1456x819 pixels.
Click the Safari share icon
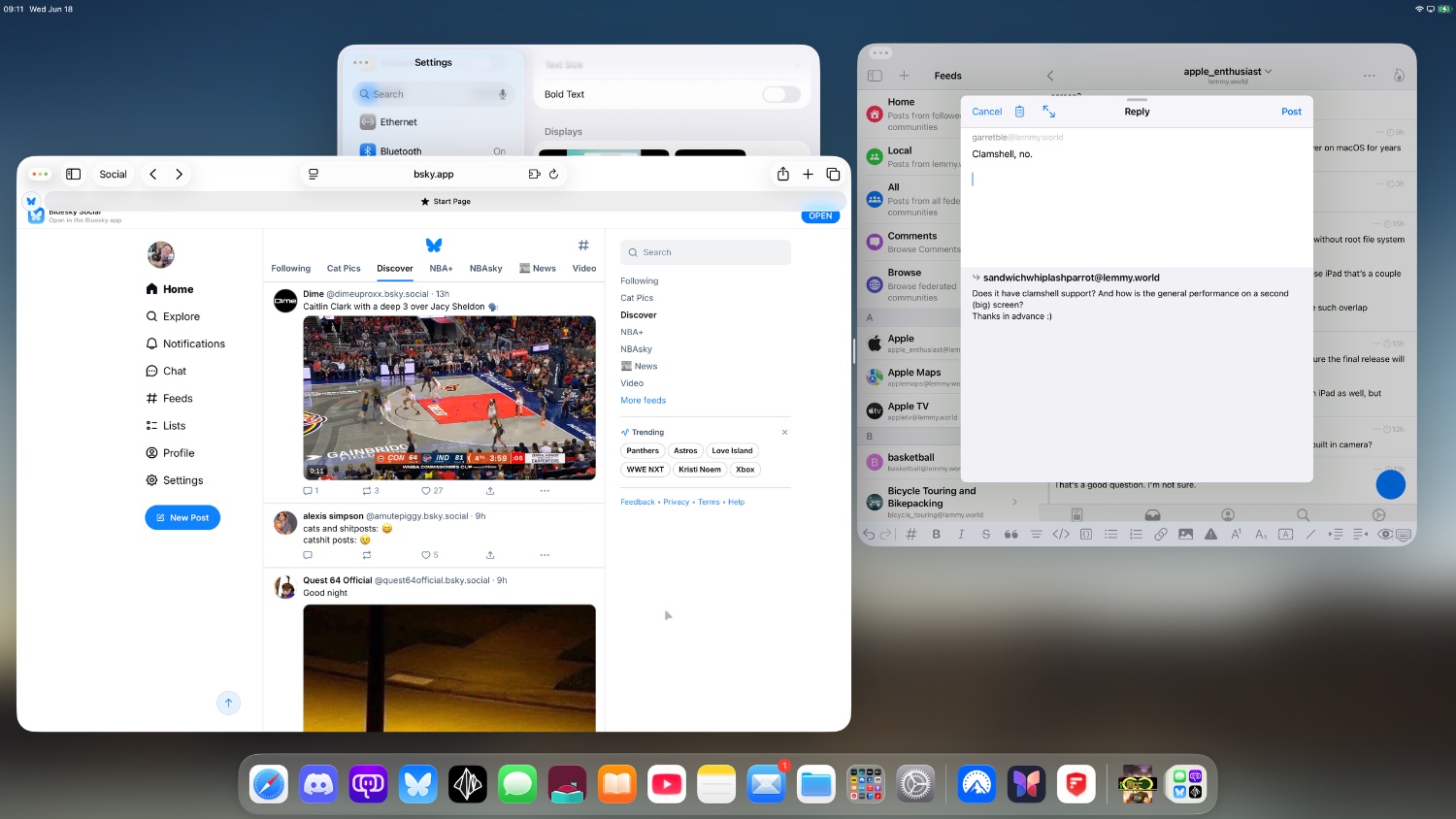pyautogui.click(x=782, y=174)
